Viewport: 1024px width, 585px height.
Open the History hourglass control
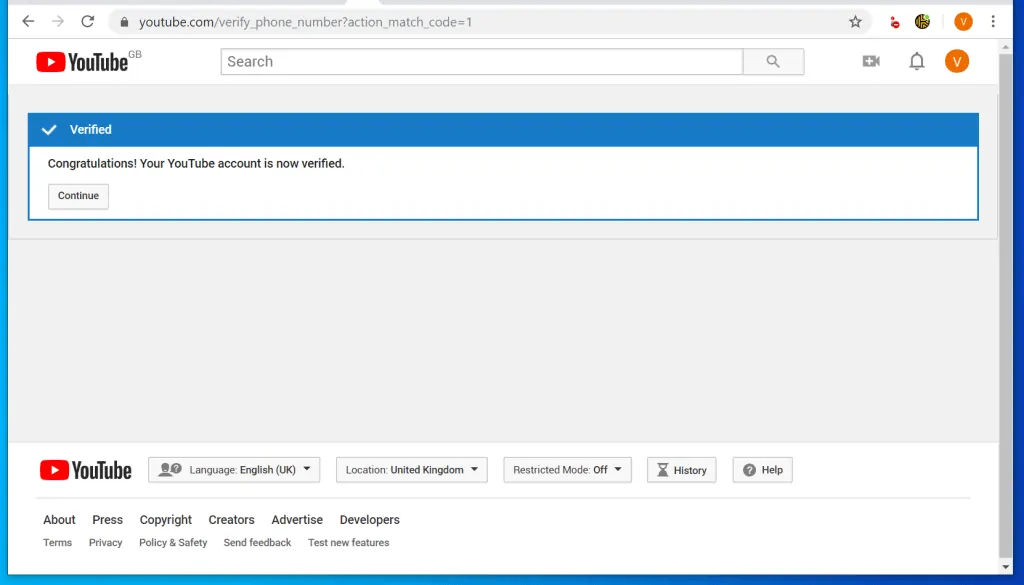[x=681, y=470]
